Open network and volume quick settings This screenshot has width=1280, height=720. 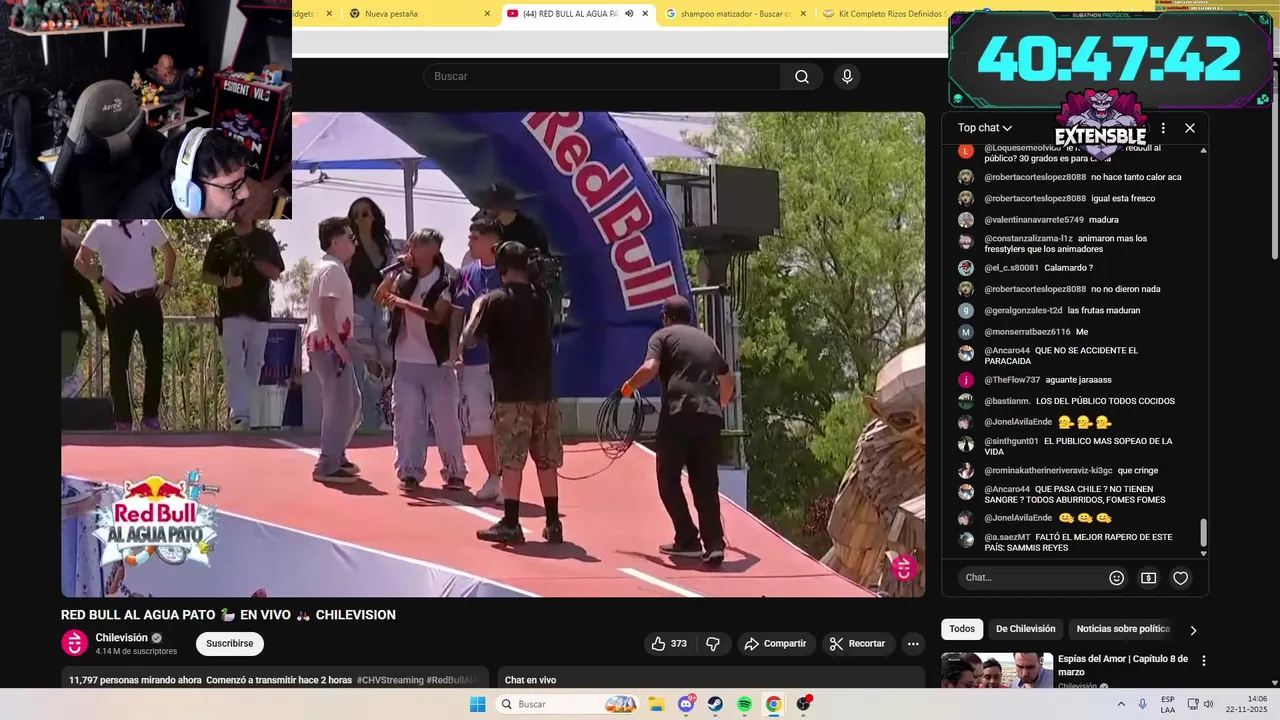click(x=1203, y=704)
